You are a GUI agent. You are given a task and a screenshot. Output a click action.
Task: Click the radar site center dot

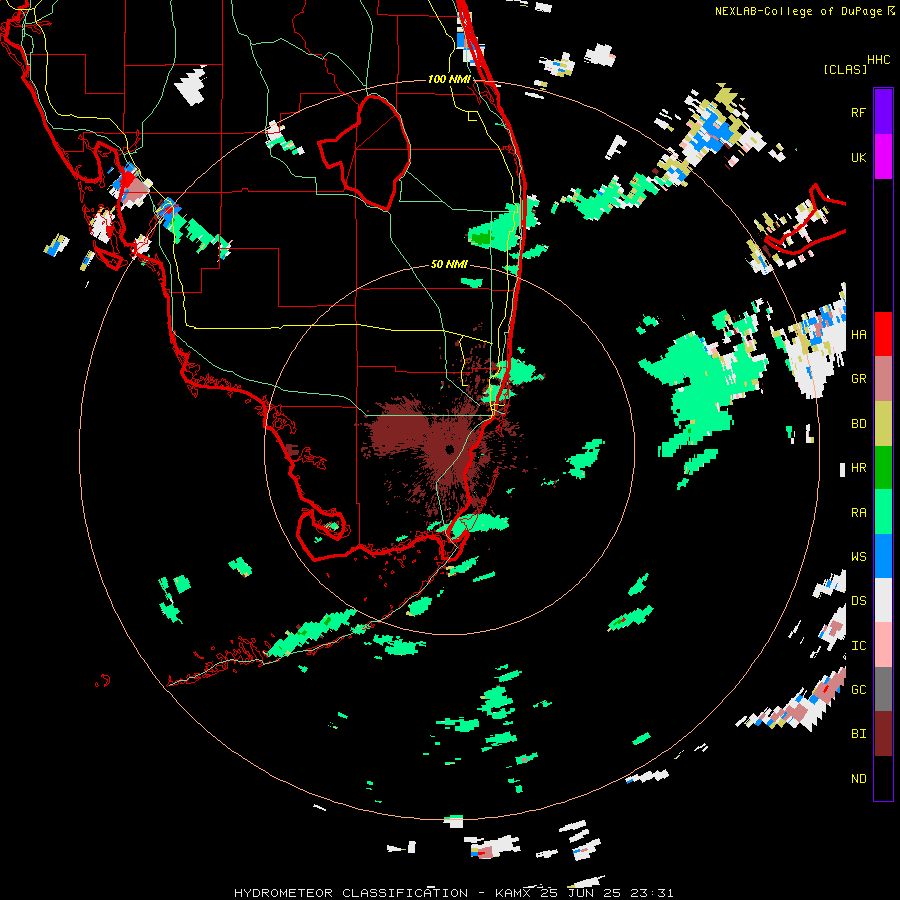[449, 449]
